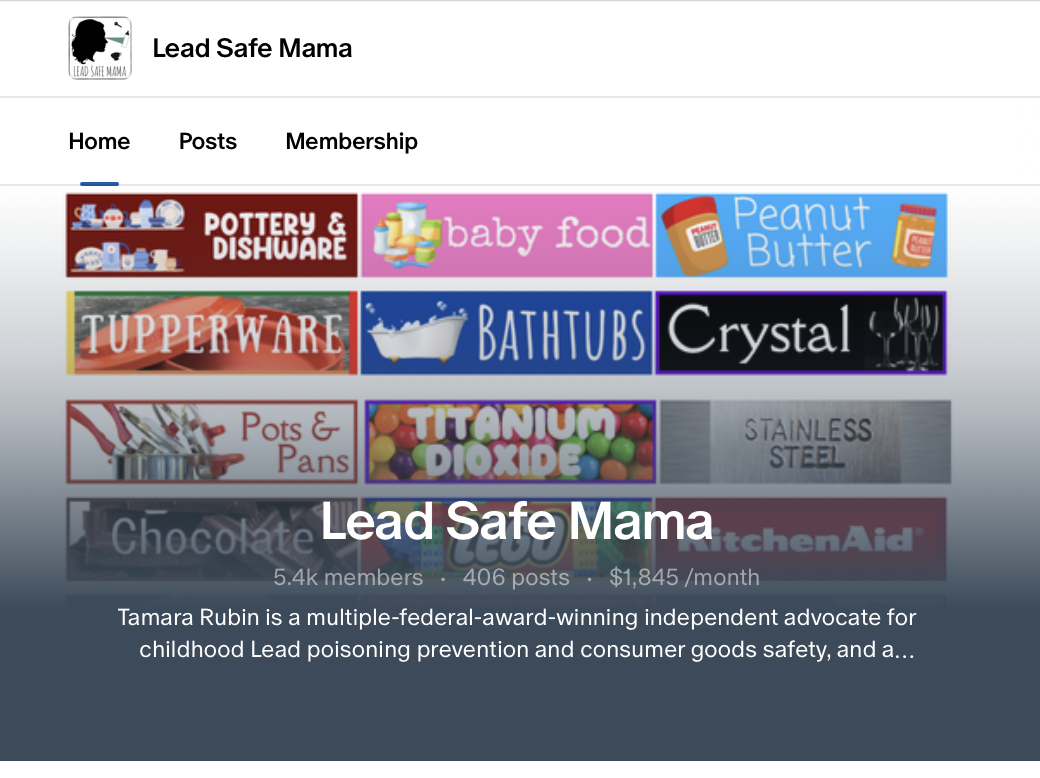Image resolution: width=1040 pixels, height=778 pixels.
Task: Open the Posts tab
Action: click(208, 141)
